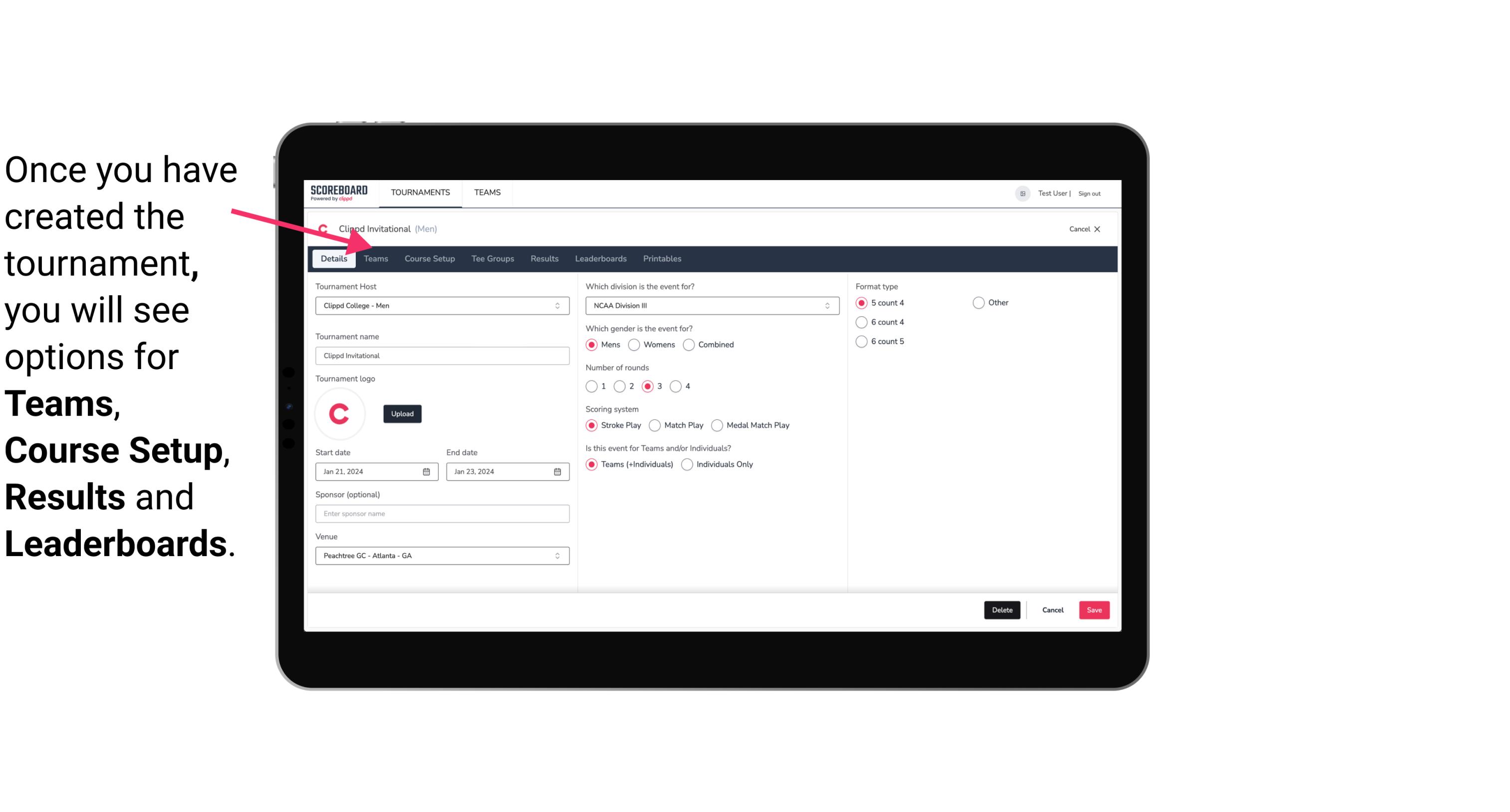Enable Individuals Only event type

point(687,464)
